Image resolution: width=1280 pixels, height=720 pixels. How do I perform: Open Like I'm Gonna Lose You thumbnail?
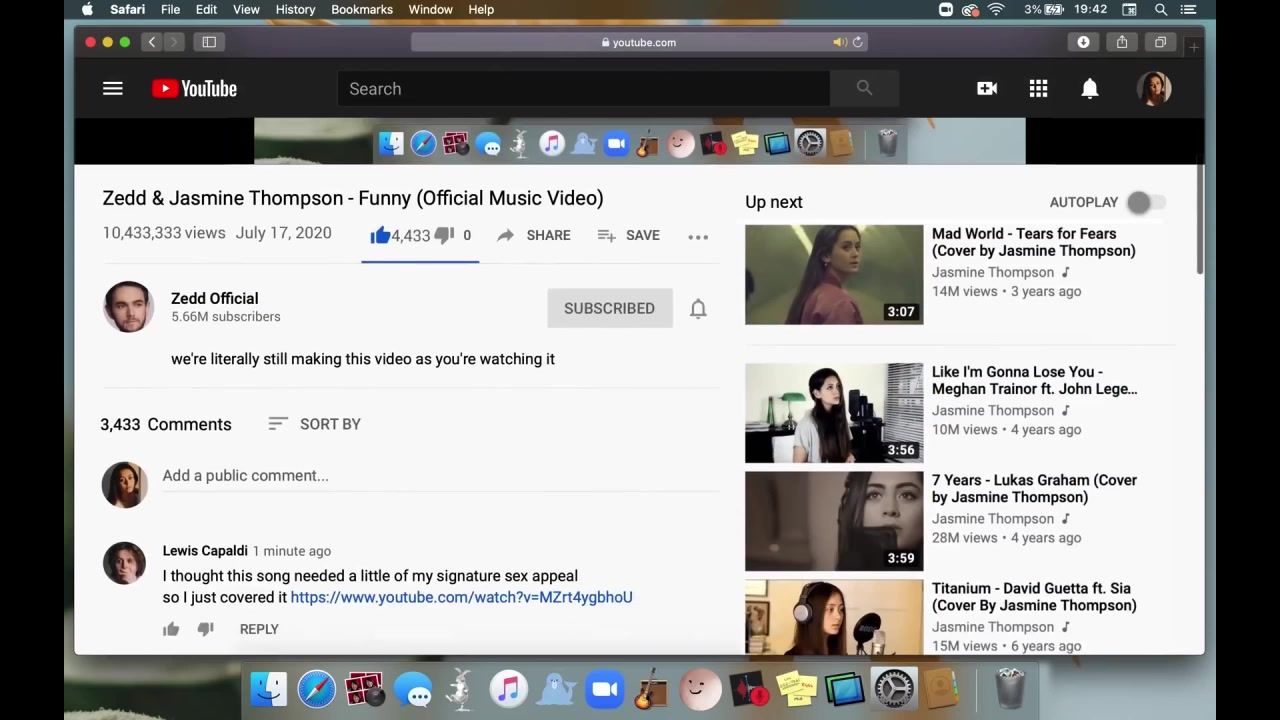click(x=834, y=413)
